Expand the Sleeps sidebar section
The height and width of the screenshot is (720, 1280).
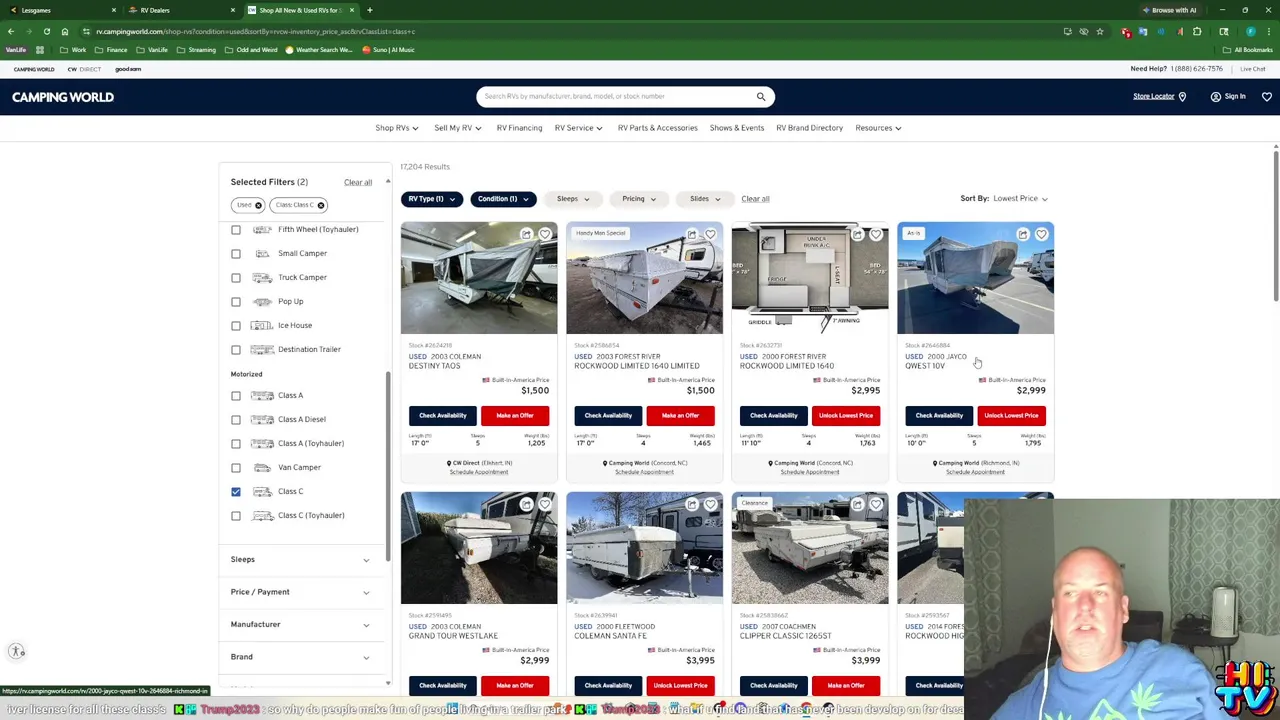300,560
